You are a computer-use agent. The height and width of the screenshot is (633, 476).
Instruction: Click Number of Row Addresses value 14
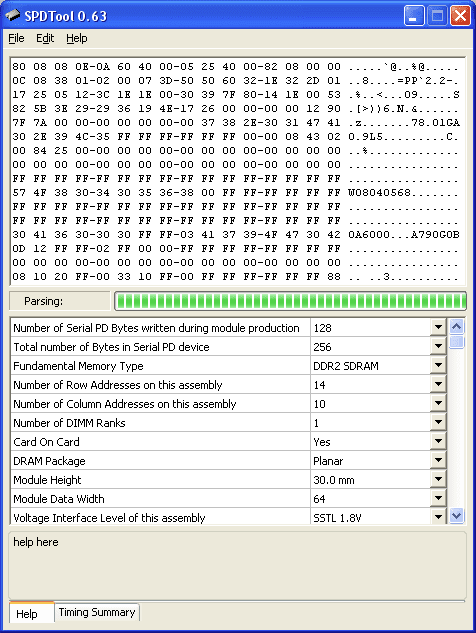[x=319, y=385]
